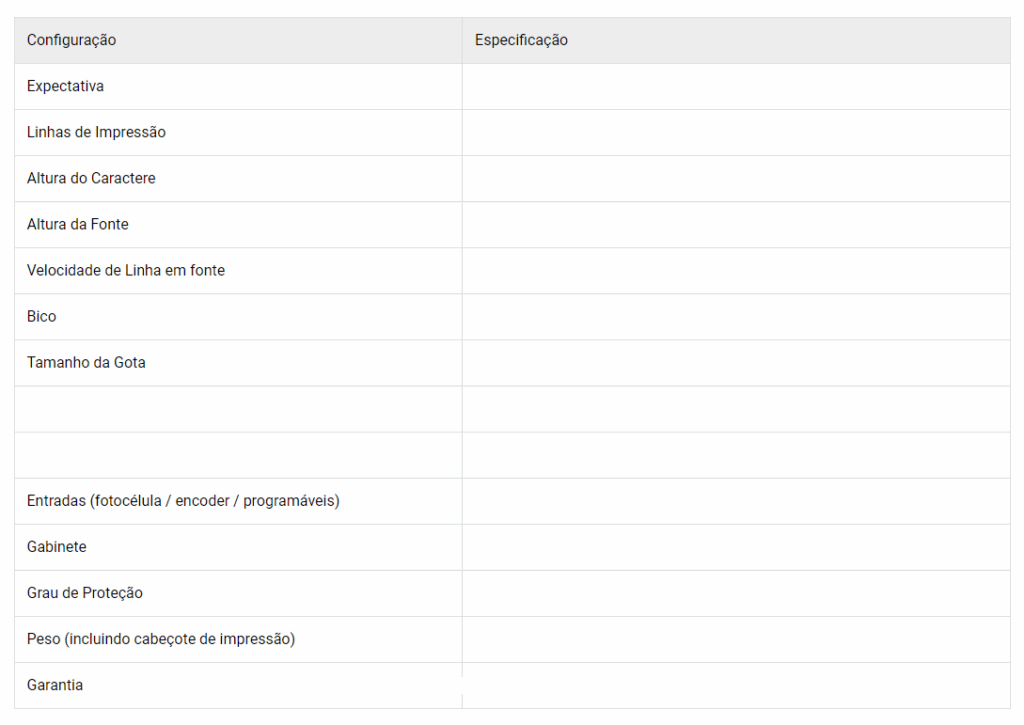Screen dimensions: 1024x725
Task: Select the specification cell beside Garantia
Action: [x=736, y=685]
